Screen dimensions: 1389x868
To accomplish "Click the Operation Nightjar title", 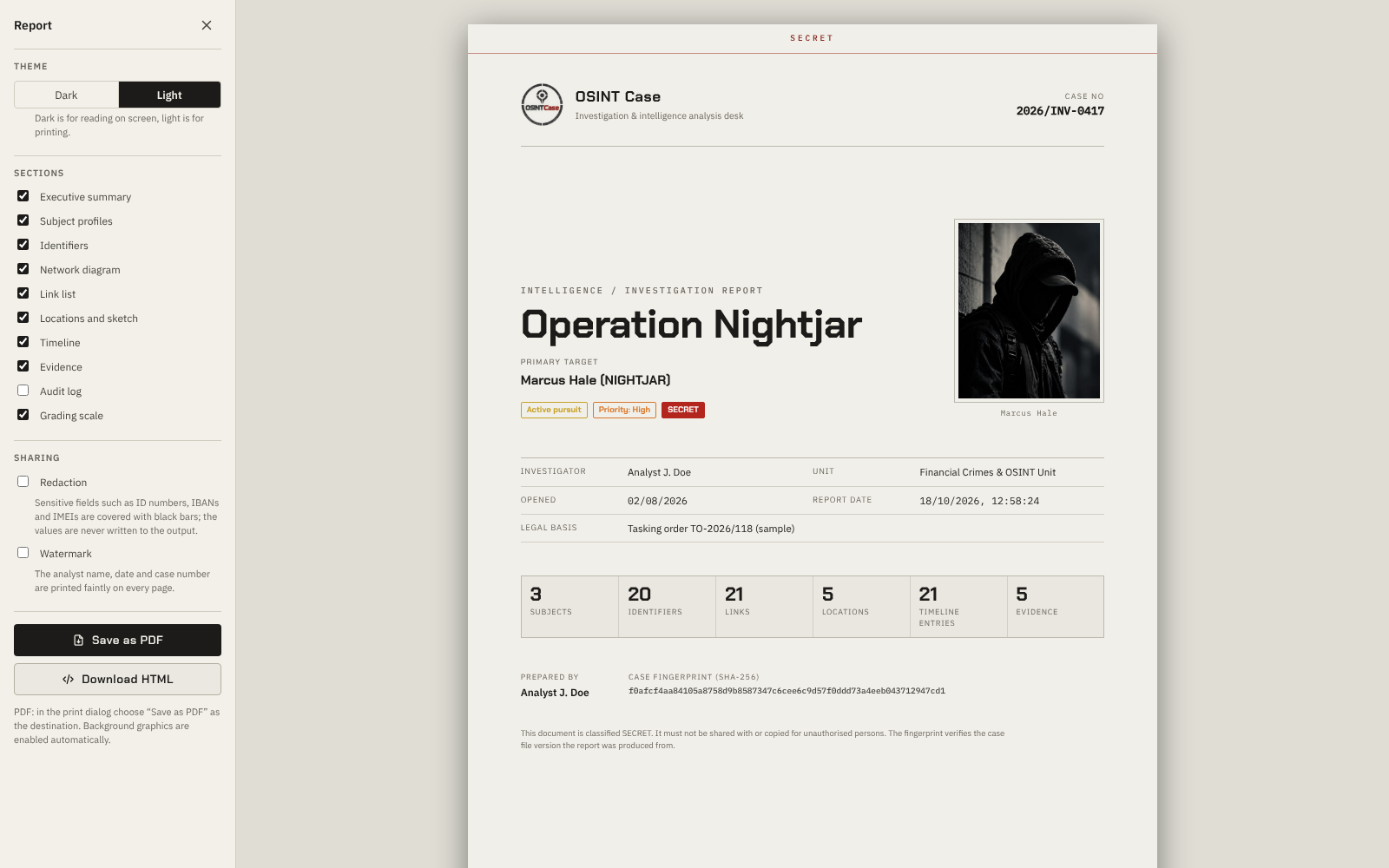I will pos(691,325).
